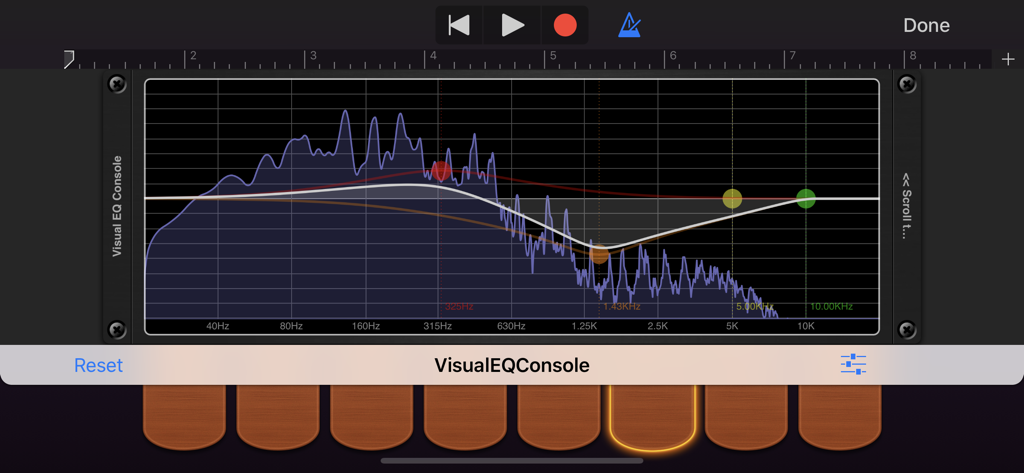Screen dimensions: 1024x473
Task: Tap Done to close the plugin view
Action: click(926, 25)
